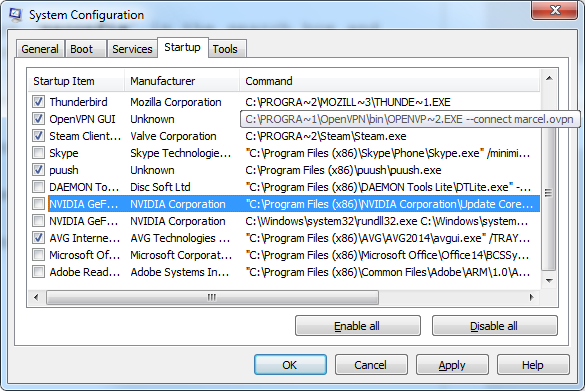The image size is (585, 391).
Task: Check the Adobe Reader startup checkbox
Action: point(38,272)
